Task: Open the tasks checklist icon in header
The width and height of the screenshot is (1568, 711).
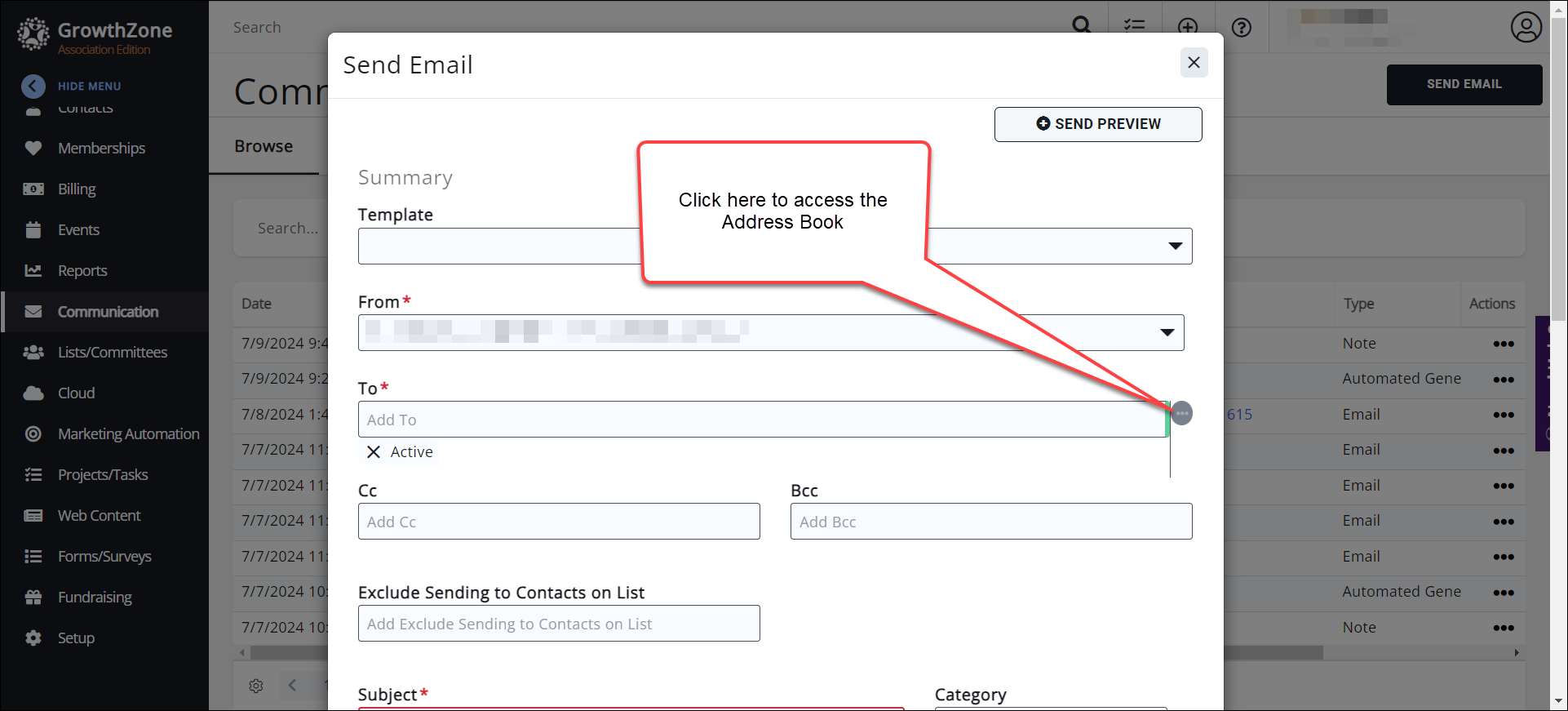Action: point(1134,27)
